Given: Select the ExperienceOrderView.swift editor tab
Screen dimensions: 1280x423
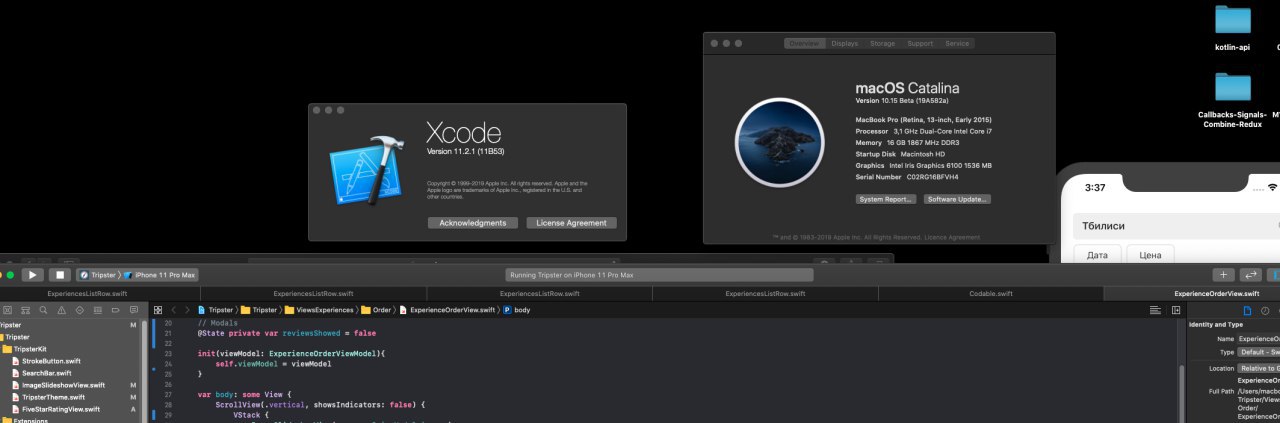Looking at the screenshot, I should (1192, 293).
